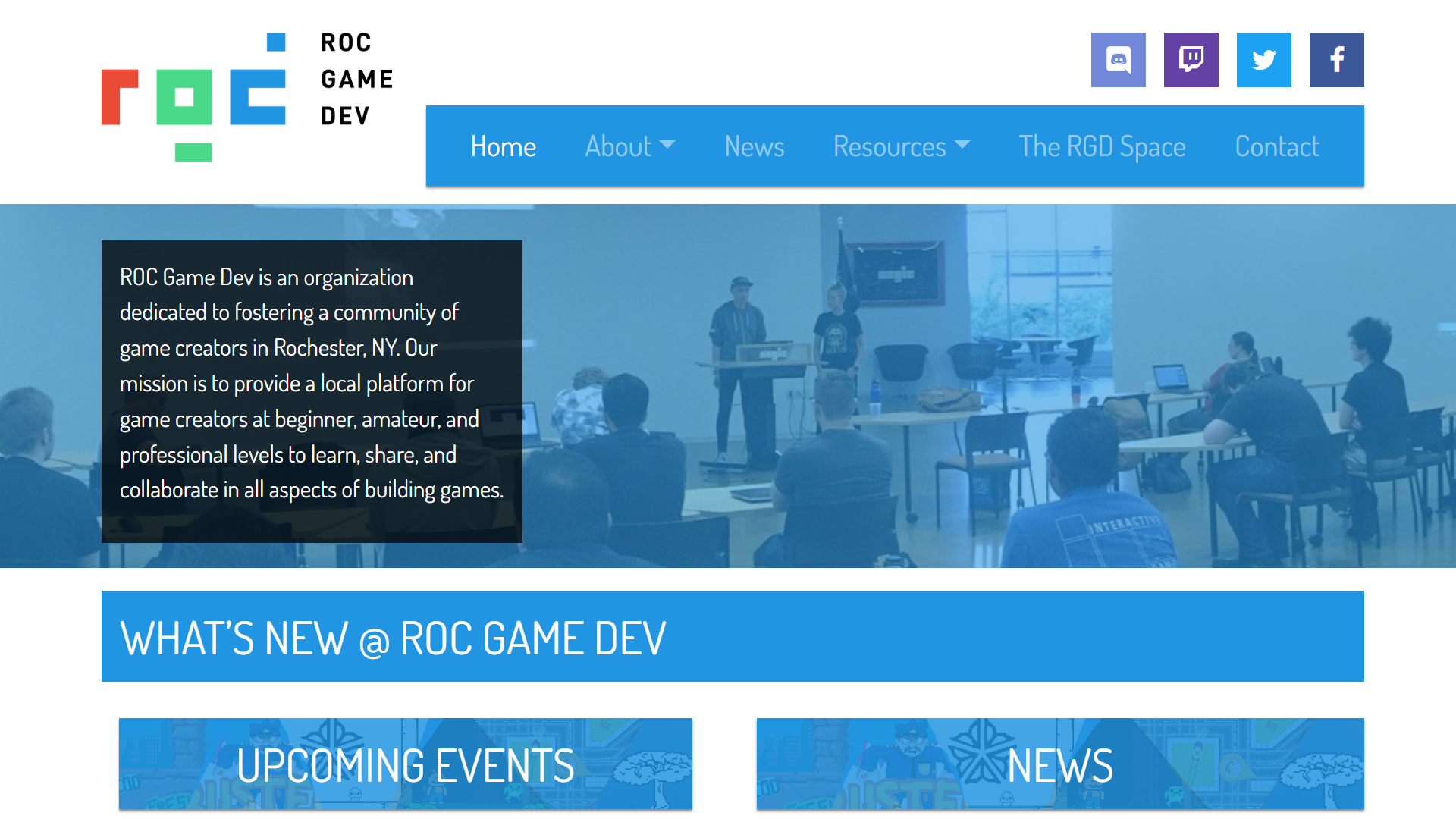Go to the Home nav item
The height and width of the screenshot is (819, 1456).
503,146
